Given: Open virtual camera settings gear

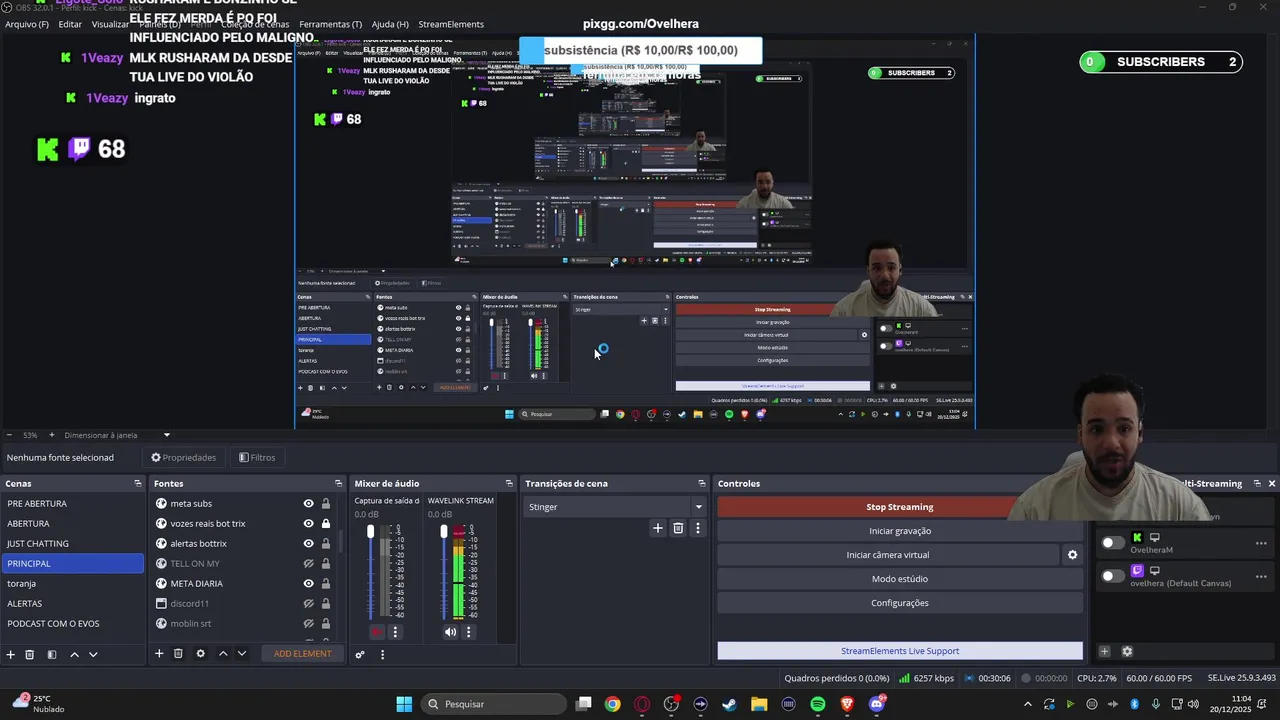Looking at the screenshot, I should 1072,555.
